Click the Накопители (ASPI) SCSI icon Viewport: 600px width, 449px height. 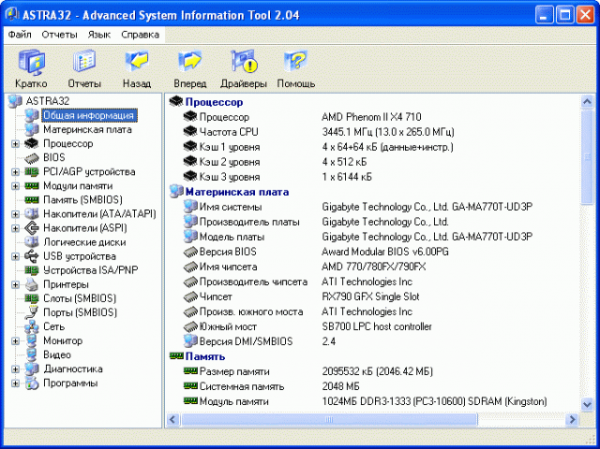[x=32, y=228]
